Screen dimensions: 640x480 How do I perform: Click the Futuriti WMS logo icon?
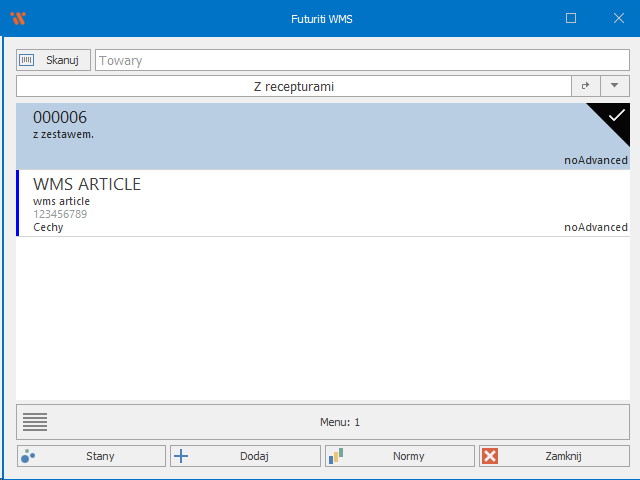coord(18,18)
